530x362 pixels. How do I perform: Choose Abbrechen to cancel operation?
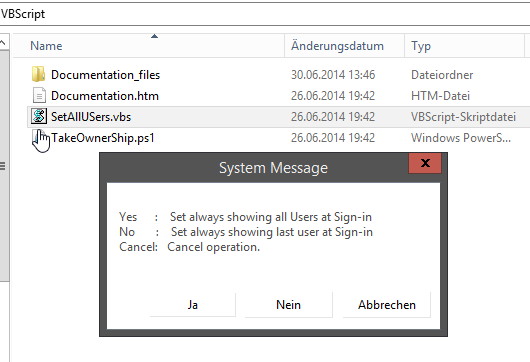pos(387,305)
